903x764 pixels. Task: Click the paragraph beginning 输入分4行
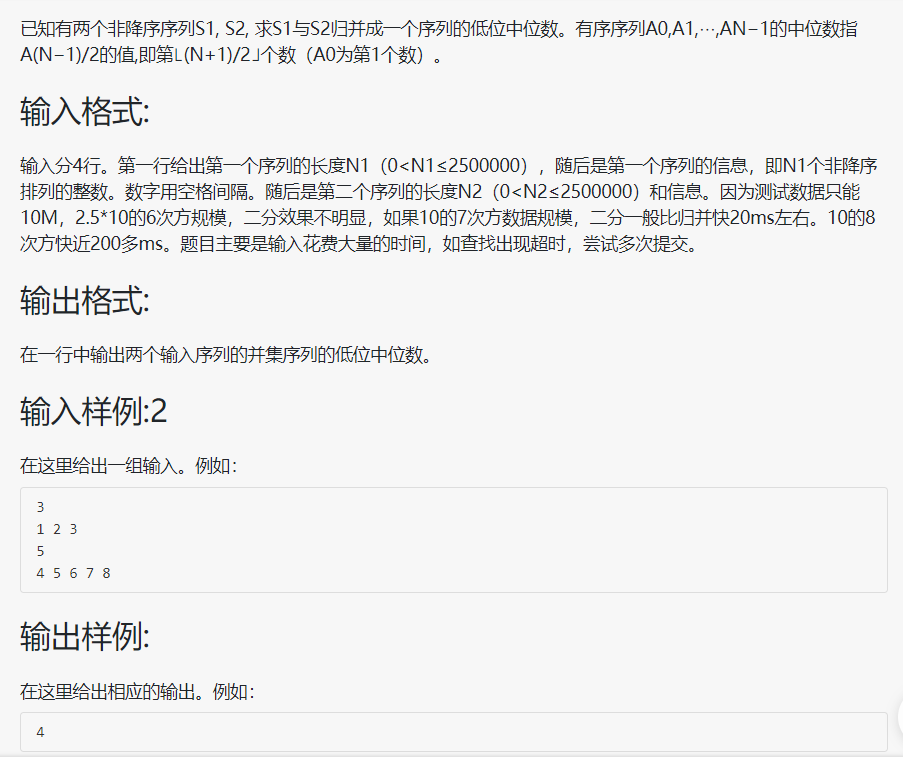click(x=449, y=204)
